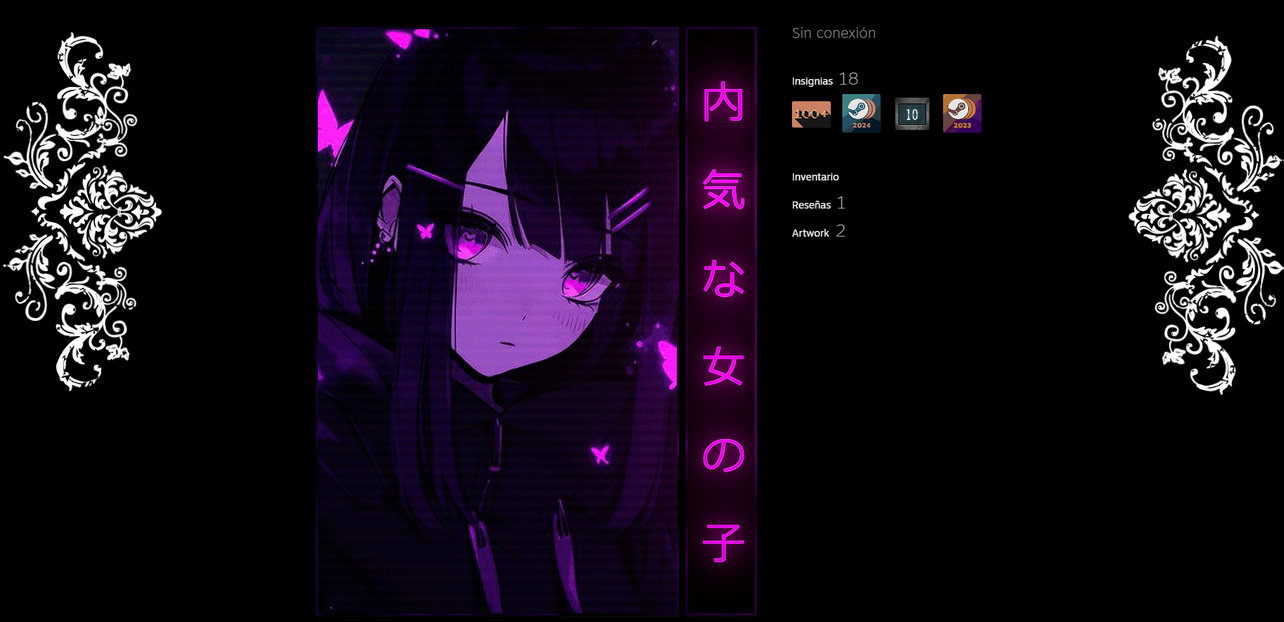
Task: Click the Sin conexión status text
Action: (x=833, y=33)
